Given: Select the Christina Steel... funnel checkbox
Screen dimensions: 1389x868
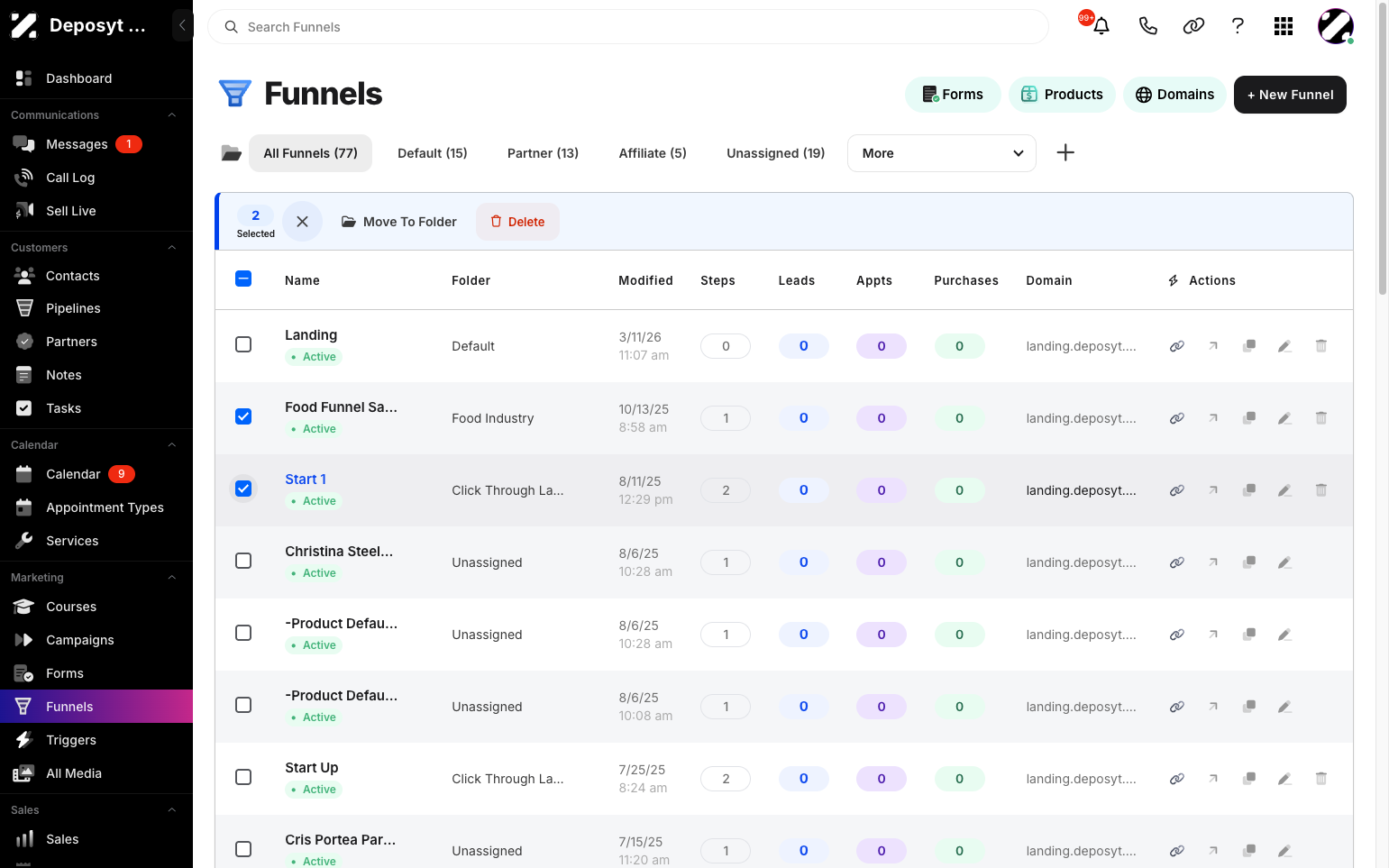Looking at the screenshot, I should [x=243, y=561].
